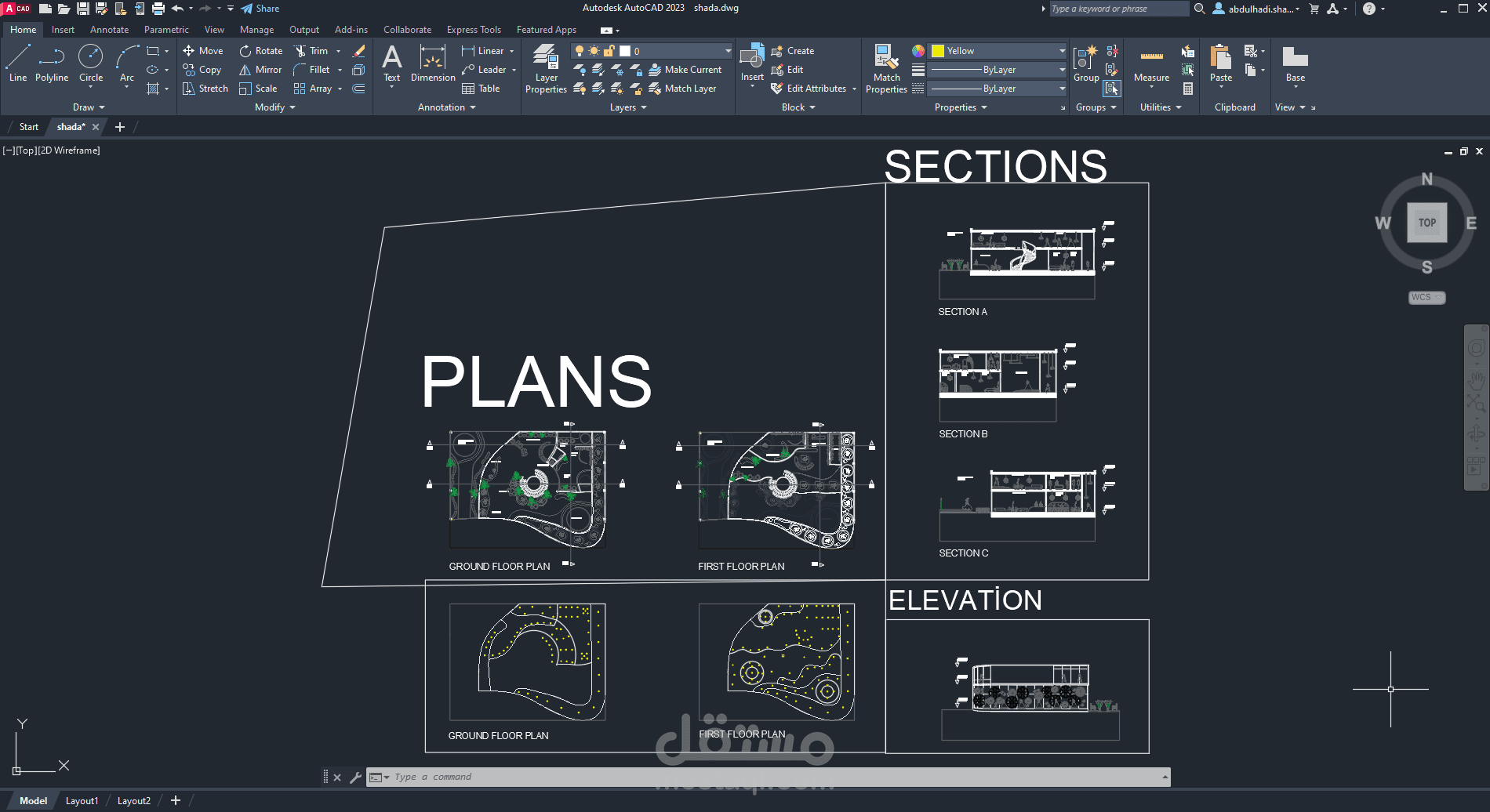Open the layer name dropdown
The image size is (1490, 812).
click(728, 51)
